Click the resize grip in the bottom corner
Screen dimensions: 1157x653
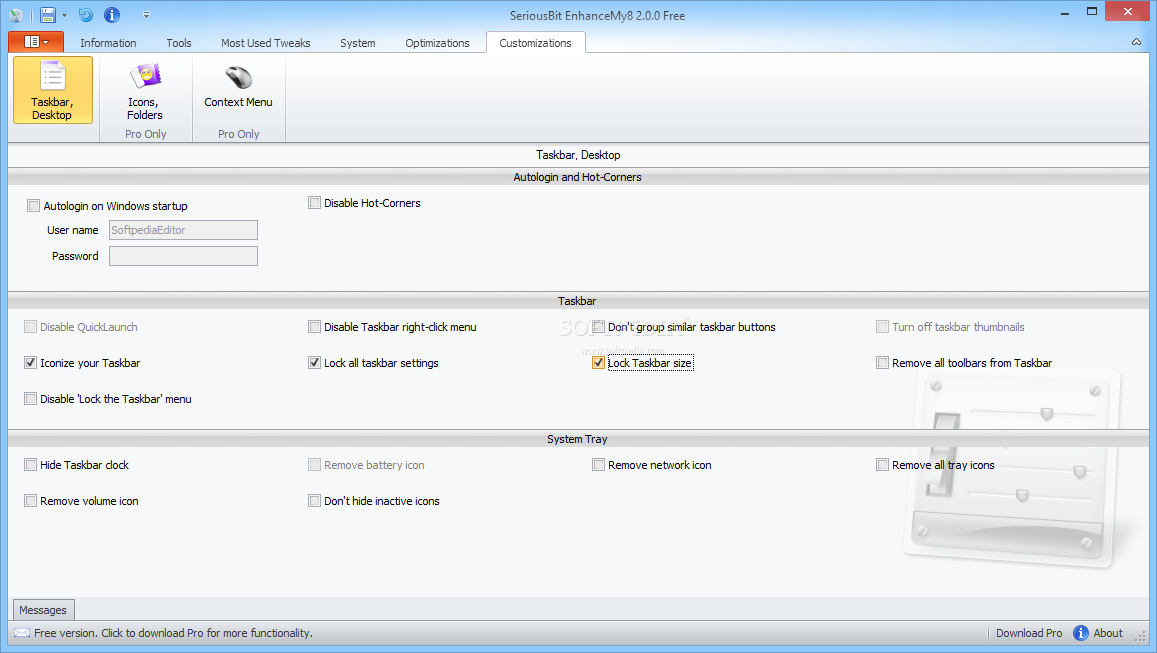point(1142,636)
